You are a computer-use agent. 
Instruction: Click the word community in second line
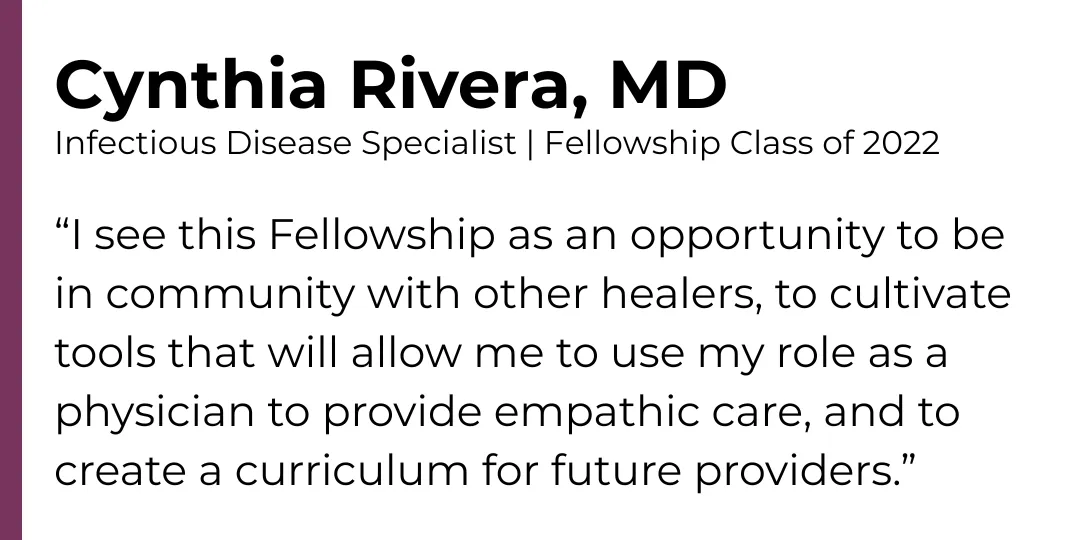228,296
